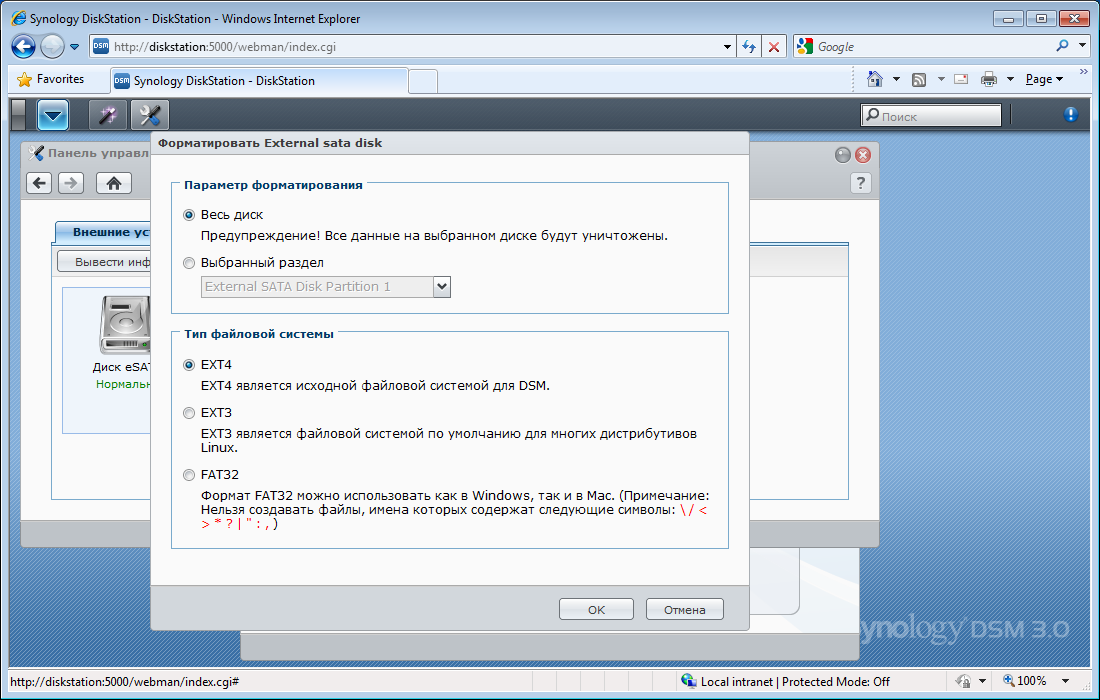Open the Favorites star button
1100x700 pixels.
(51, 79)
